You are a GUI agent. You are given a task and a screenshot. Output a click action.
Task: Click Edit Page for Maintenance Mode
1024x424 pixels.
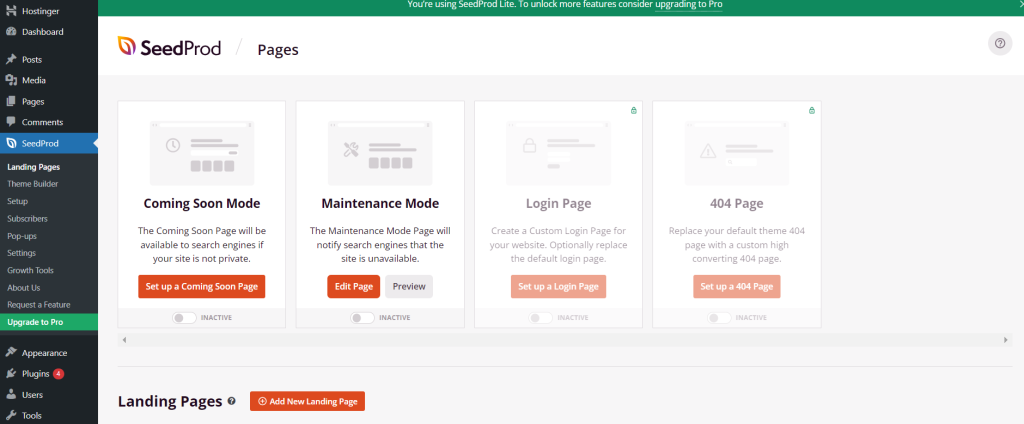click(x=353, y=286)
